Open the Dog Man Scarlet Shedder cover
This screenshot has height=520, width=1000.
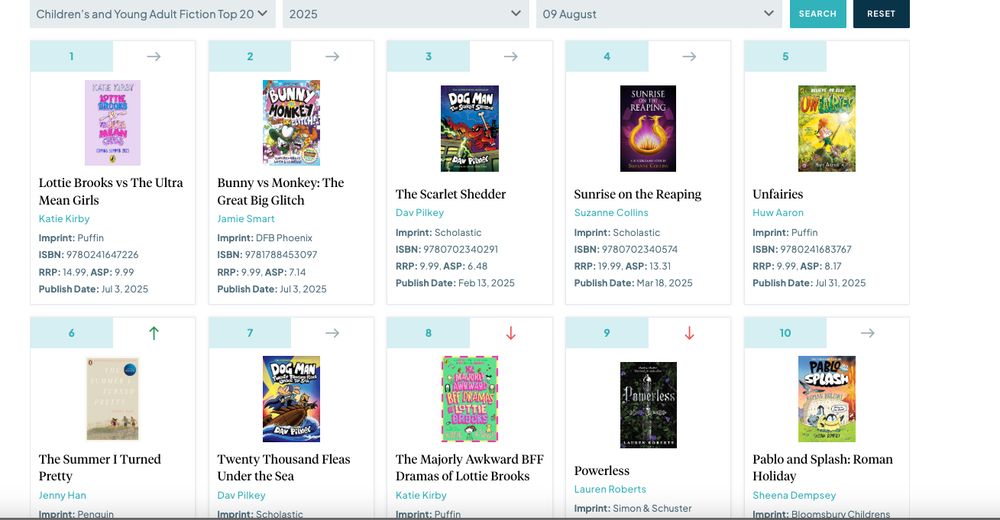(x=470, y=128)
